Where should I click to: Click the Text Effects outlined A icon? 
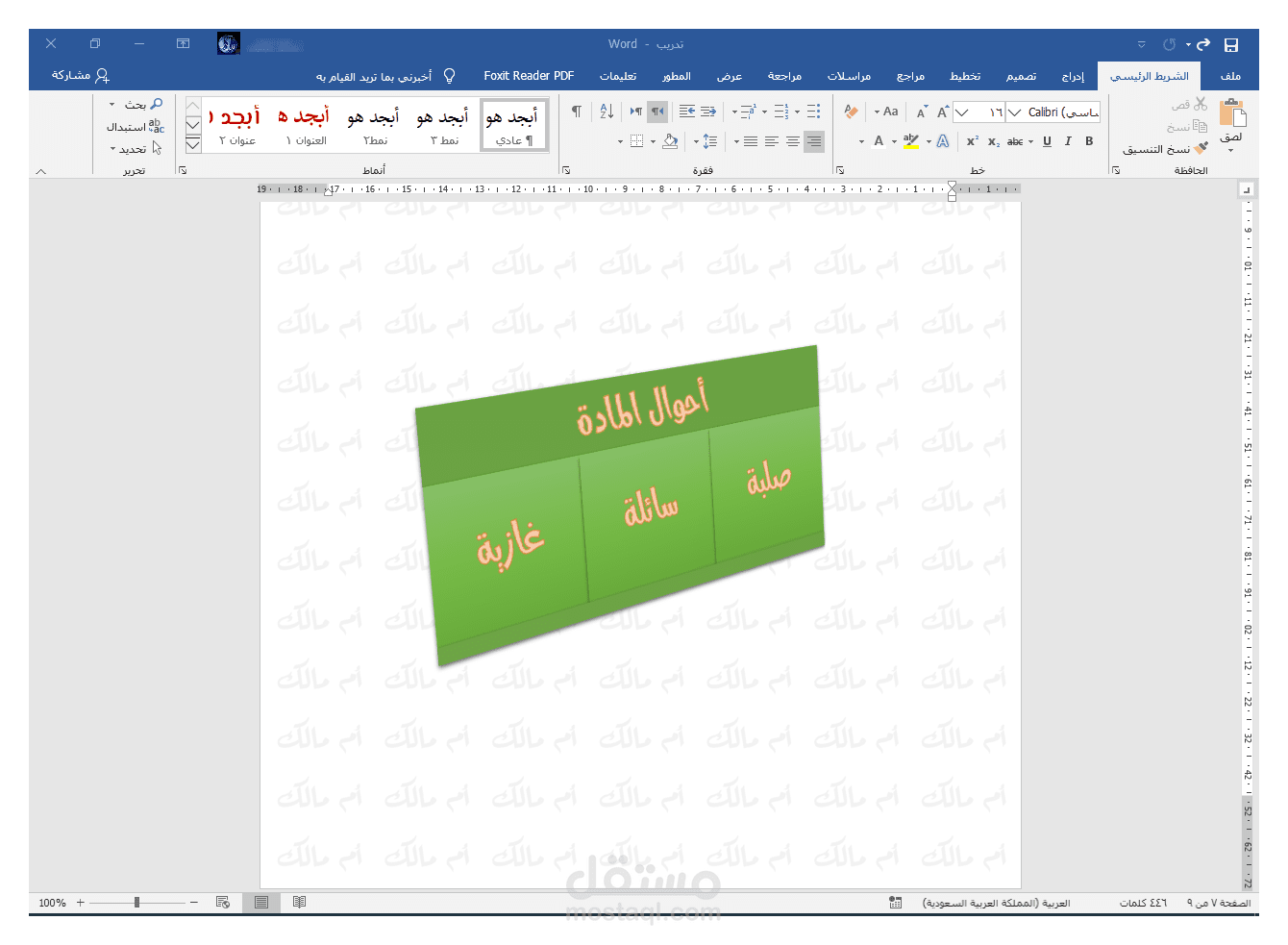[943, 141]
